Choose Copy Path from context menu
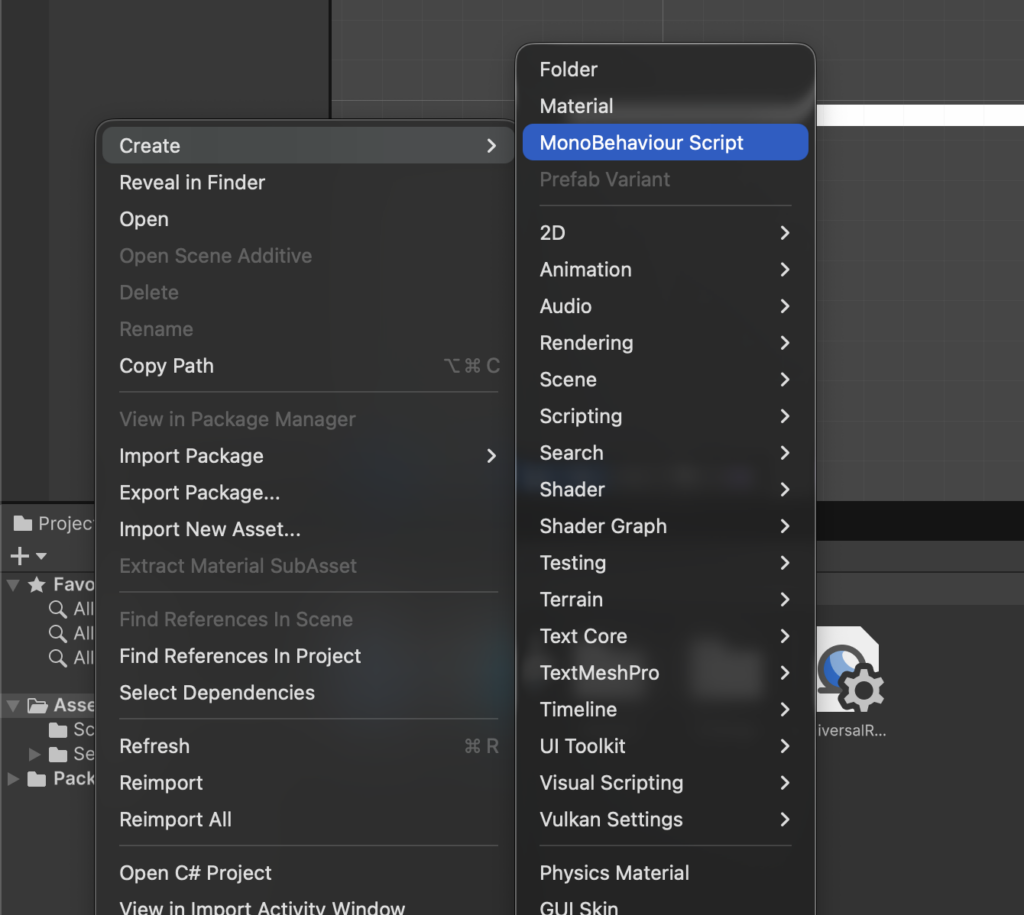Image resolution: width=1024 pixels, height=915 pixels. (166, 366)
